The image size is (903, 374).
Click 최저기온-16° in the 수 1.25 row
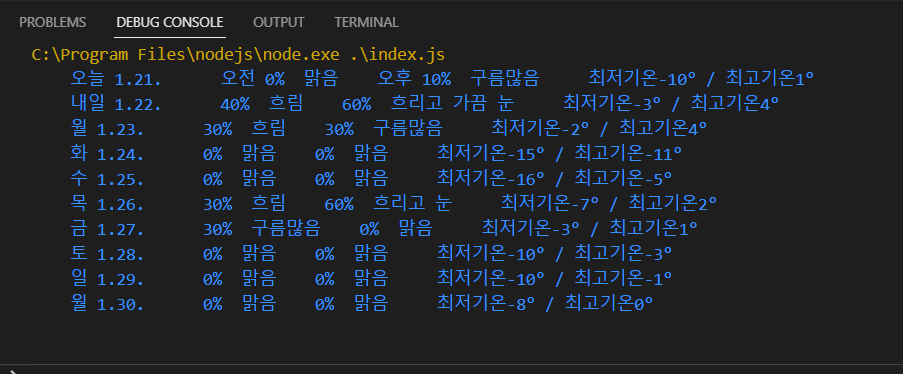pyautogui.click(x=490, y=179)
